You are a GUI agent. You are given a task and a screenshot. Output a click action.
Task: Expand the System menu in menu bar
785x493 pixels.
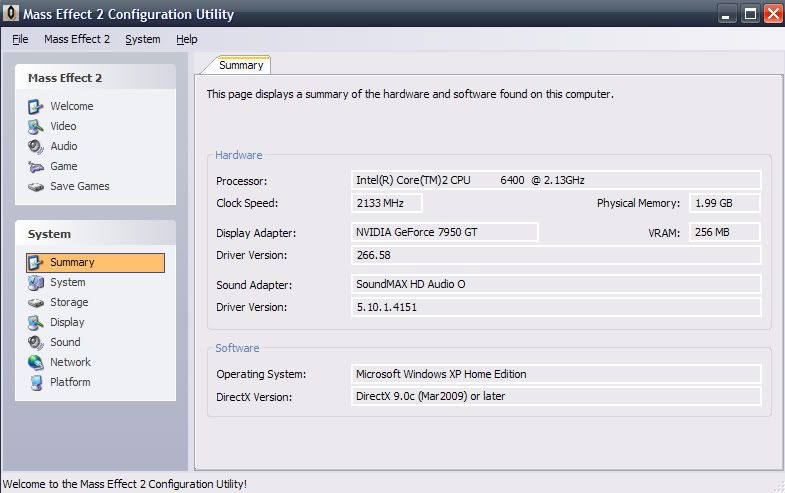coord(143,39)
